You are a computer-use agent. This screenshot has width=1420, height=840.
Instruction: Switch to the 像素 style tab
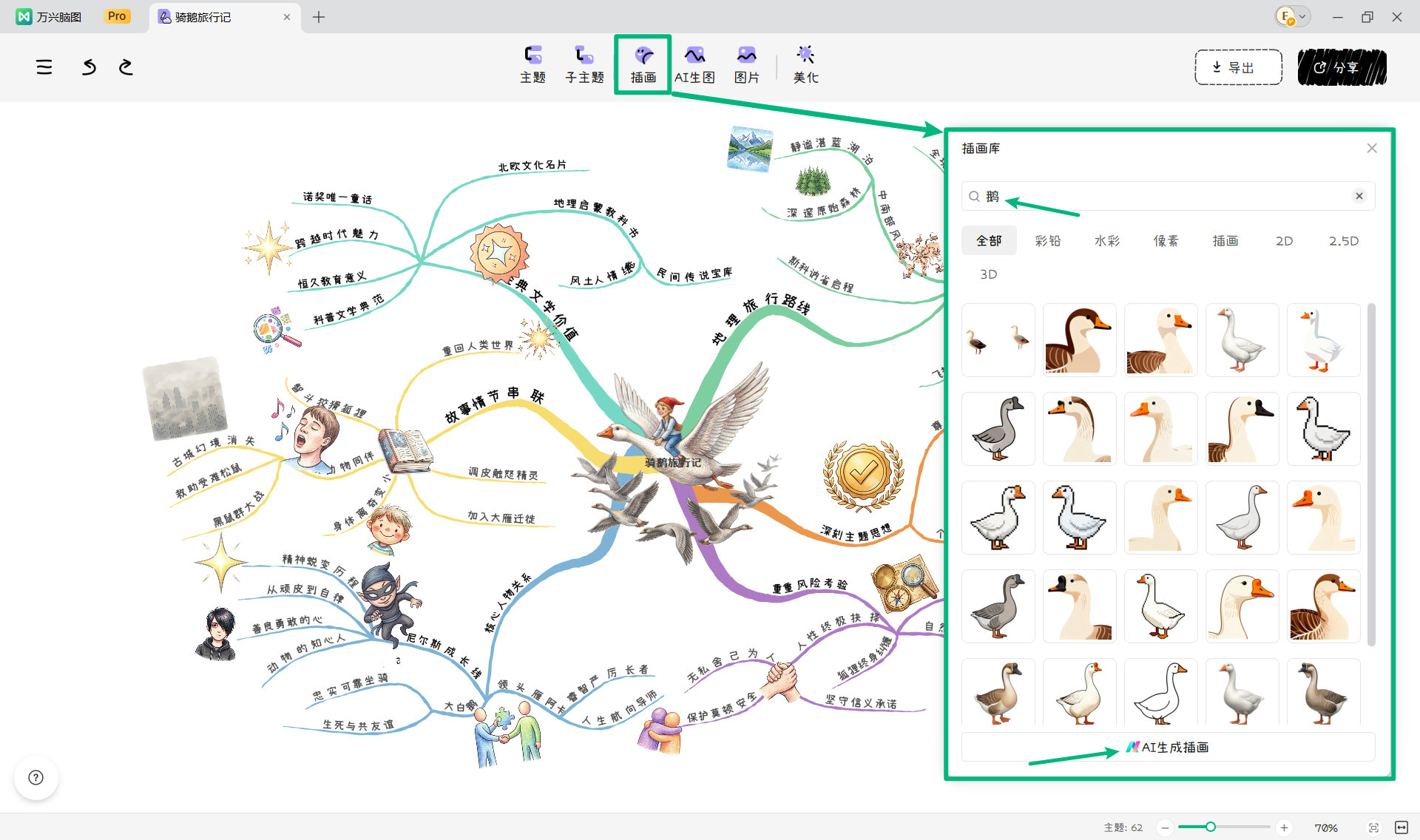point(1166,241)
